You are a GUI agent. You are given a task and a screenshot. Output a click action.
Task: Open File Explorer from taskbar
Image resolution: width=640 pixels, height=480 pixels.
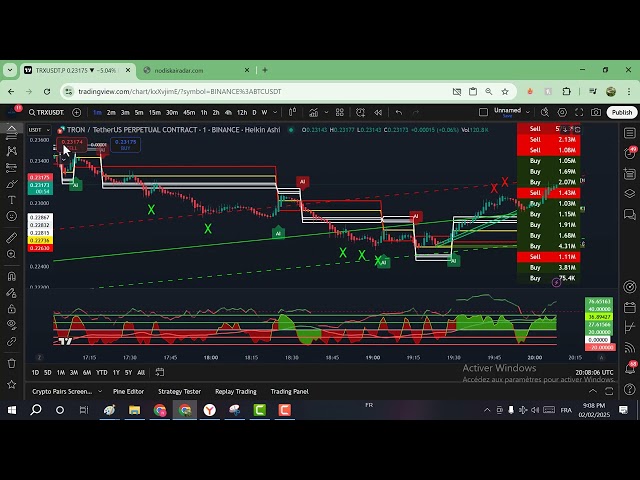pos(134,409)
